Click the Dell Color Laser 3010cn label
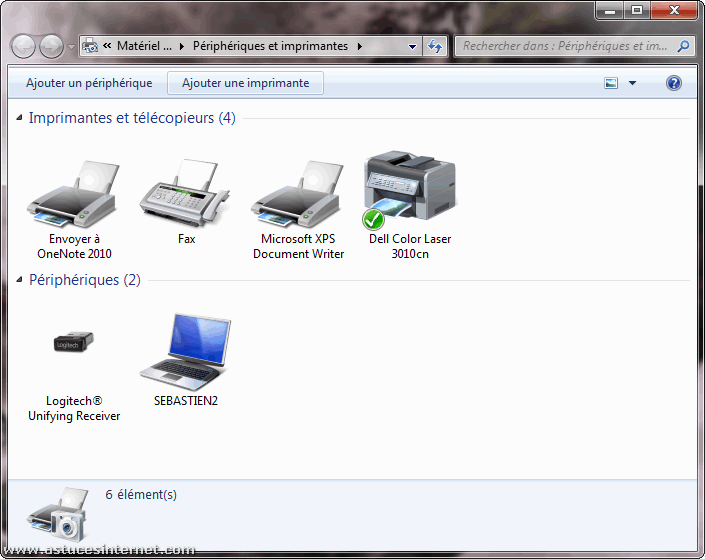This screenshot has width=705, height=559. tap(410, 246)
